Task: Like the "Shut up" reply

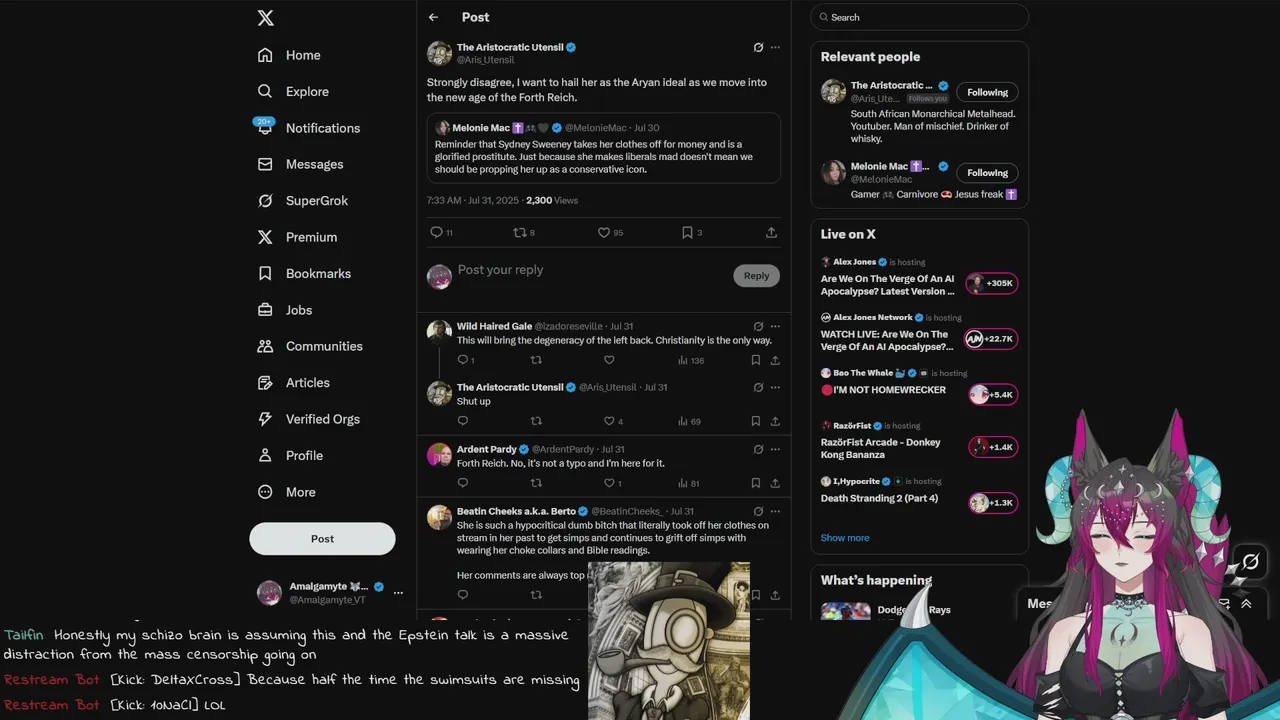Action: (x=609, y=421)
